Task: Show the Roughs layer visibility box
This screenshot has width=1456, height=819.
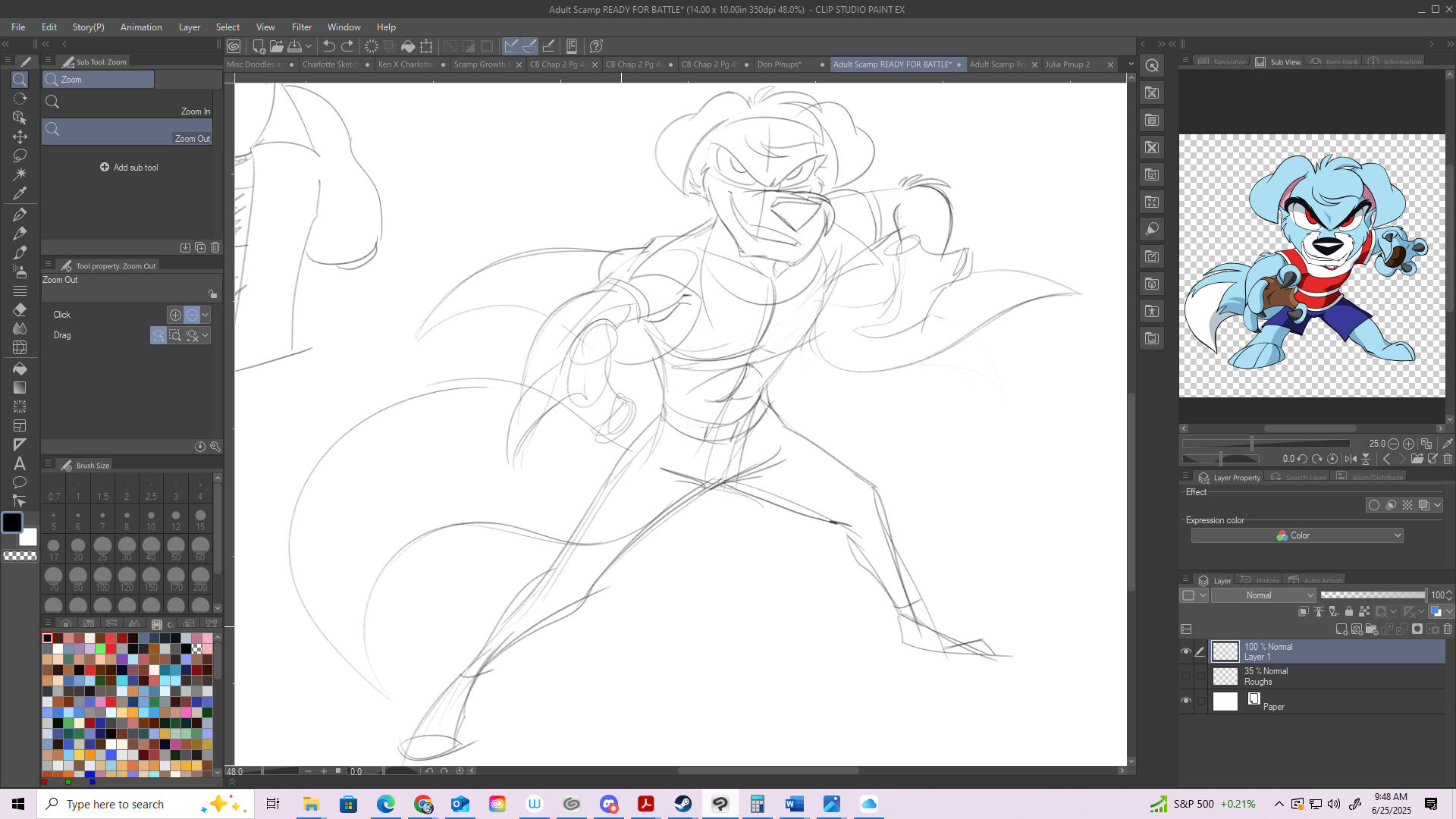Action: pyautogui.click(x=1186, y=676)
